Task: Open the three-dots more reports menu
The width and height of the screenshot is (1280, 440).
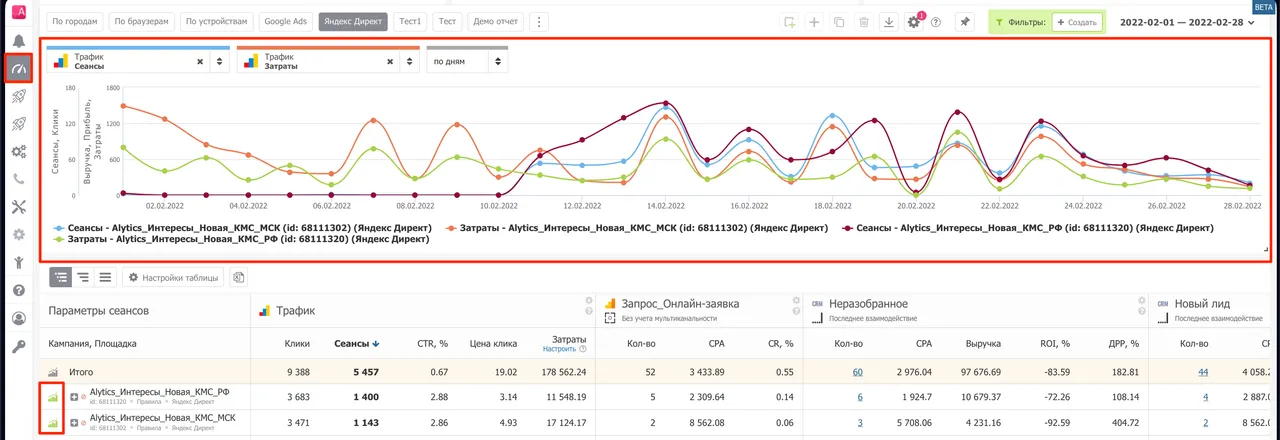Action: coord(538,22)
